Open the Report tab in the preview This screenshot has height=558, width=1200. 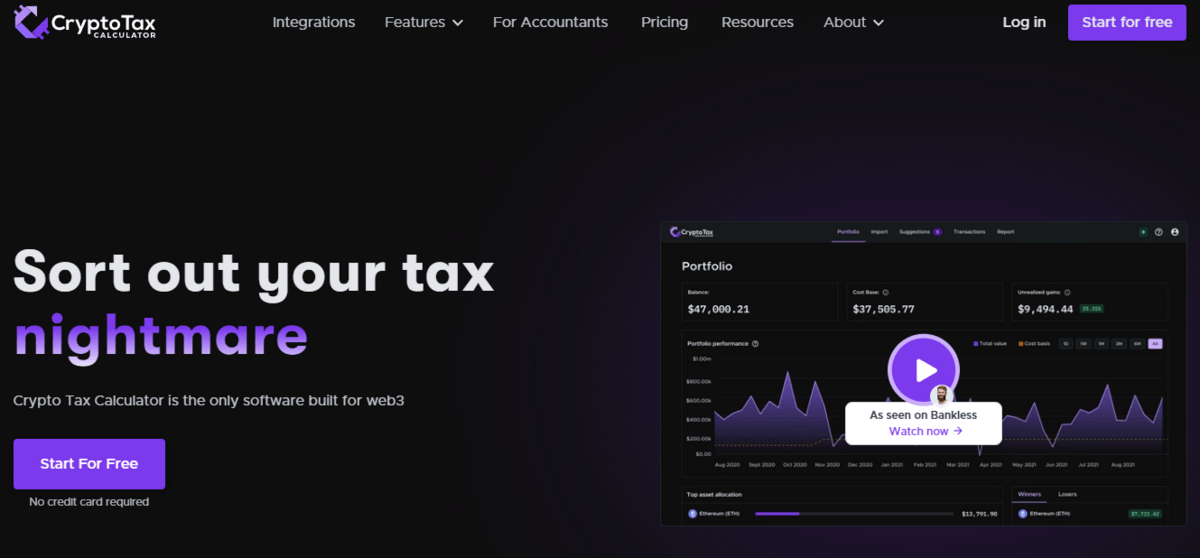1005,232
